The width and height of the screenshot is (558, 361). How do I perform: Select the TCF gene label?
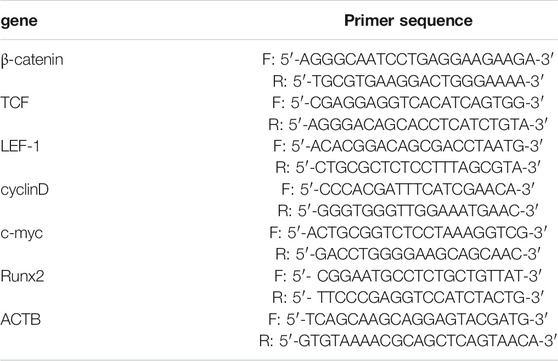(15, 103)
